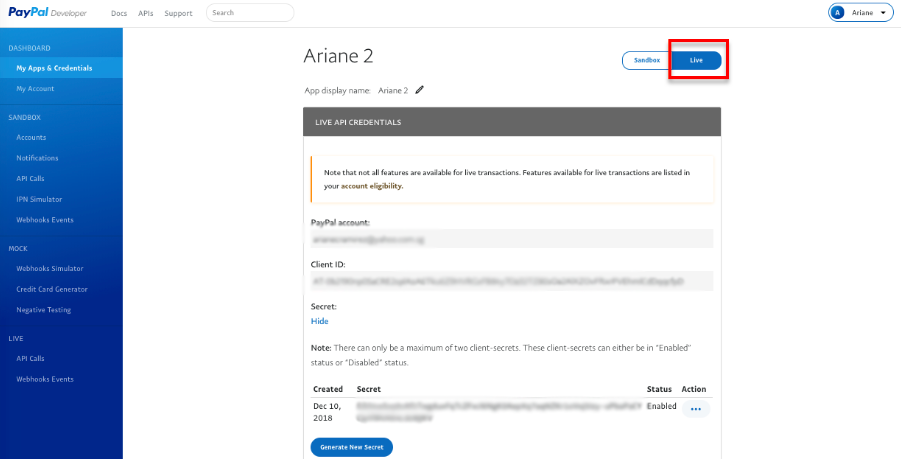Open My Apps & Credentials
The image size is (901, 459).
pos(61,68)
